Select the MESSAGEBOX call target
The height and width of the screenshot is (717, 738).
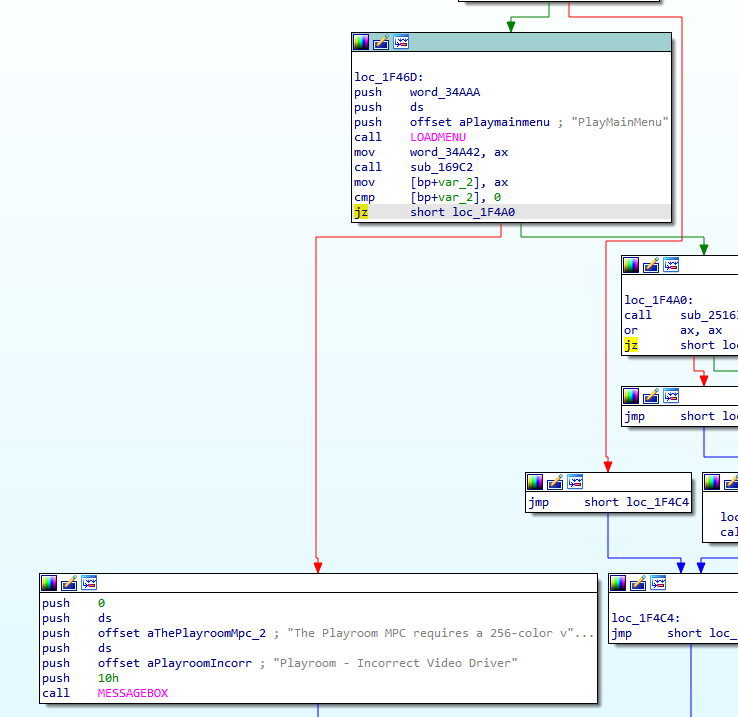click(x=133, y=693)
